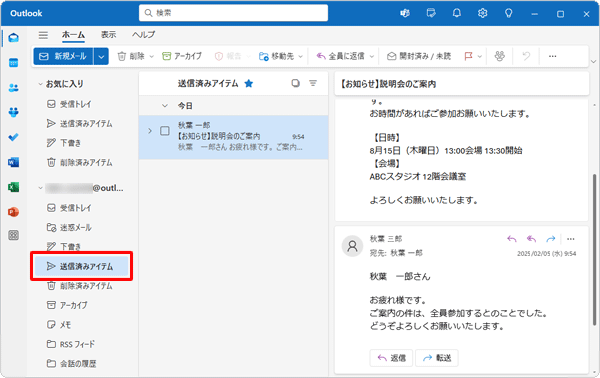Screen dimensions: 600x378
Task: Click the forward arrow icon in message header
Action: 551,239
